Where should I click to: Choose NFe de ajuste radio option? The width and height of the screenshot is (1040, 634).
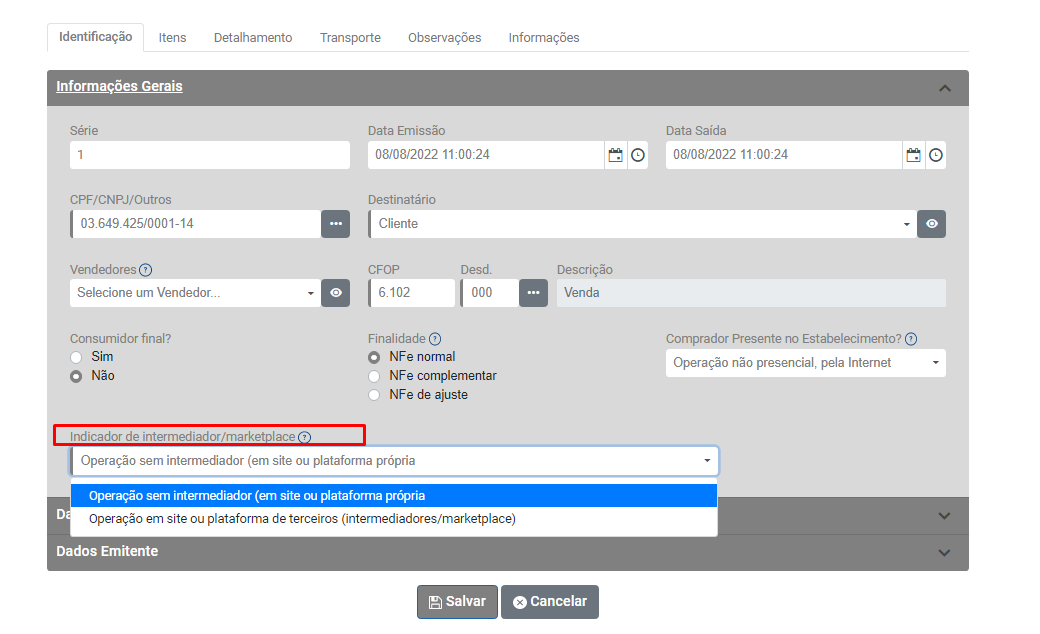[x=375, y=395]
